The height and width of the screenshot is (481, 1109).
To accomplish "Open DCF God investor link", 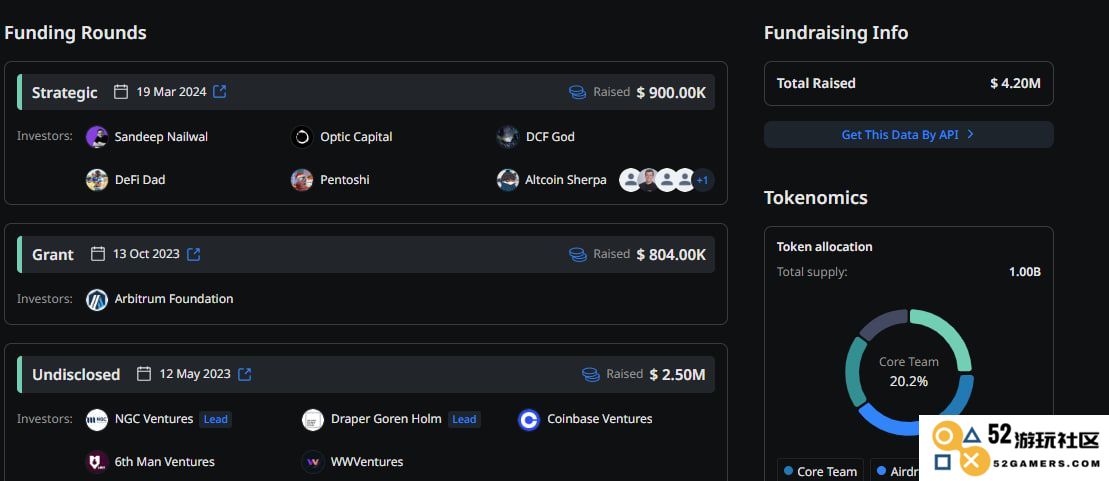I will pyautogui.click(x=550, y=137).
